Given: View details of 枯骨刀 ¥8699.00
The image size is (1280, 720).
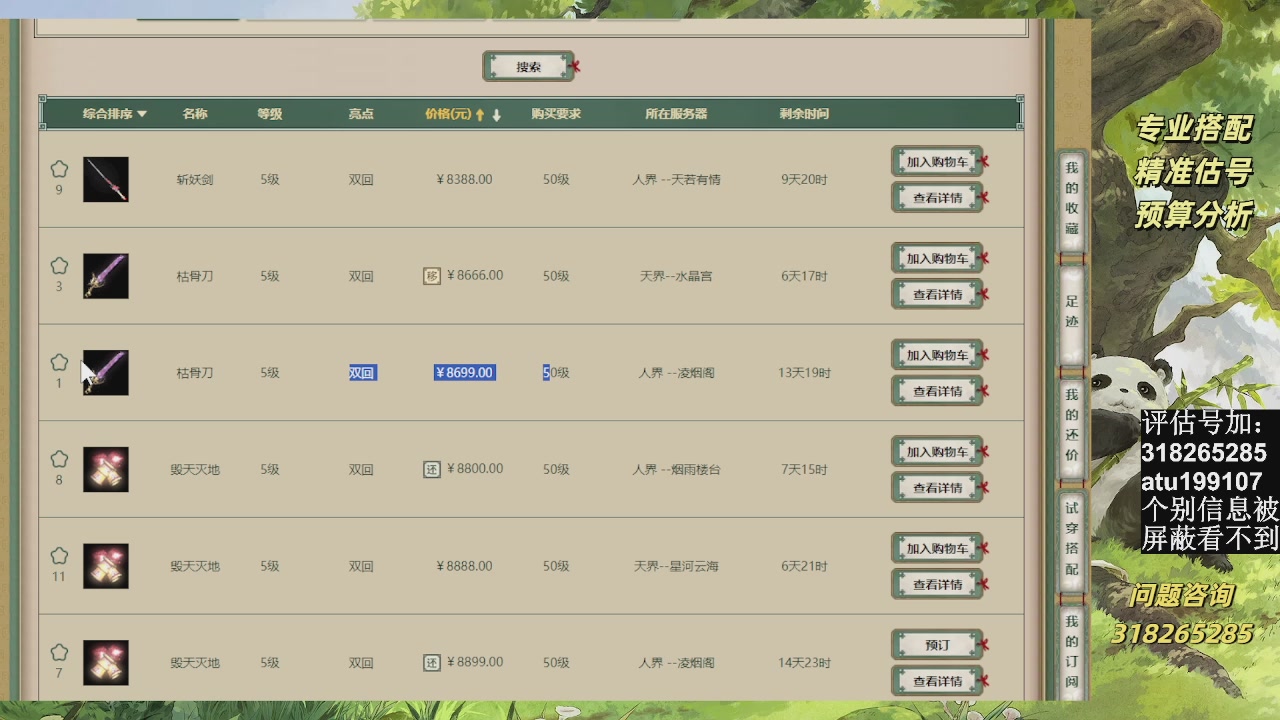Looking at the screenshot, I should [937, 391].
